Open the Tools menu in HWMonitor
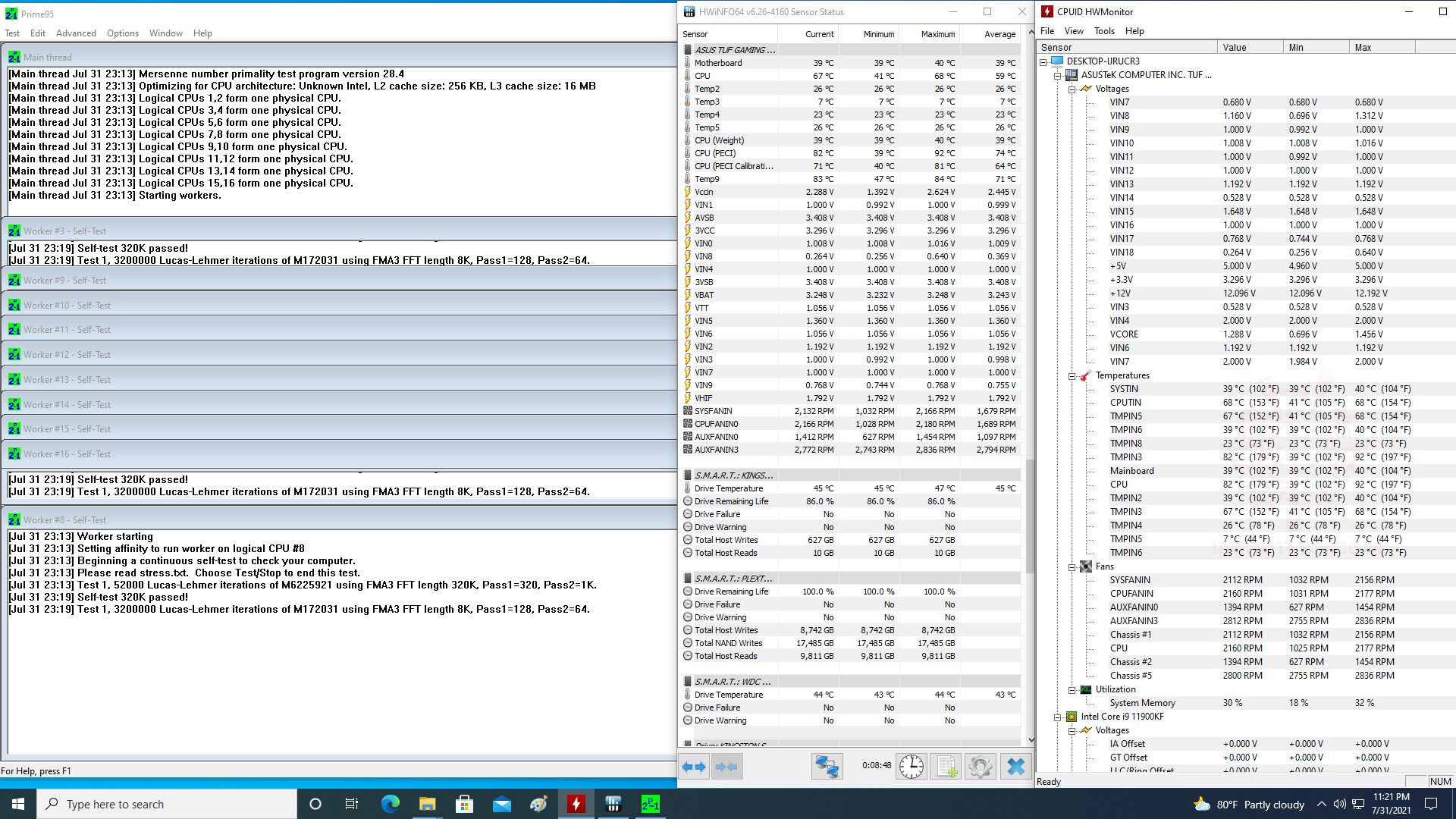Image resolution: width=1456 pixels, height=819 pixels. [1104, 31]
